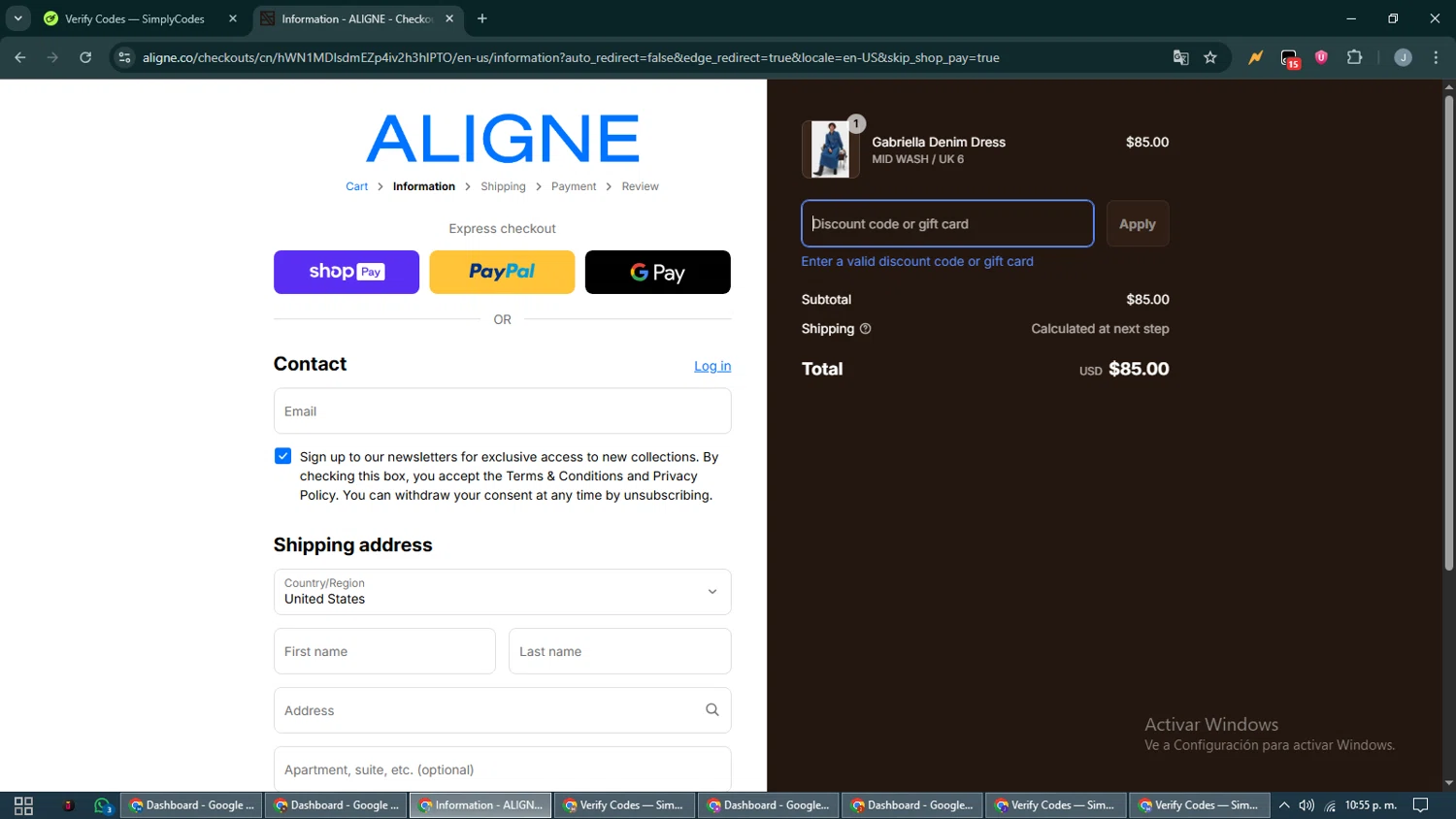Click the Shipping breadcrumb step
The height and width of the screenshot is (819, 1456).
(x=503, y=186)
